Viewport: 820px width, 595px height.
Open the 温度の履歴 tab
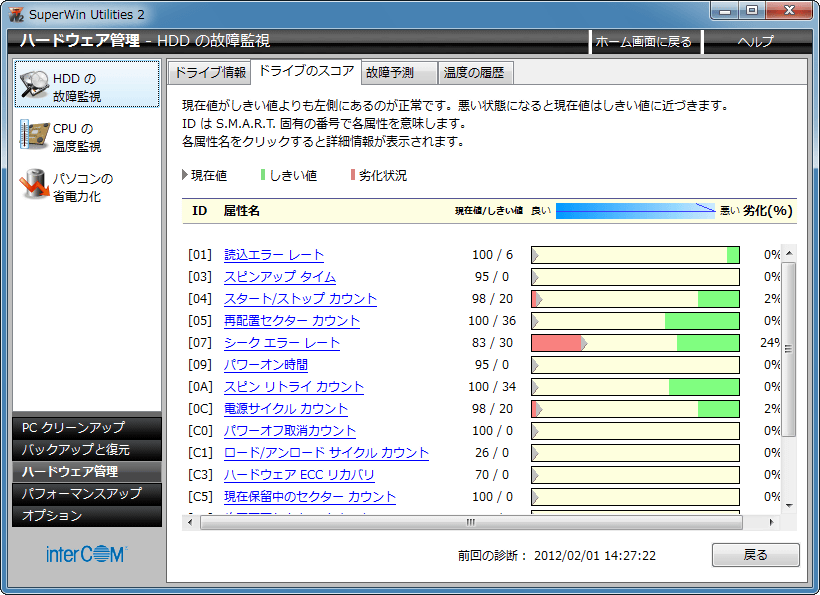tap(475, 72)
